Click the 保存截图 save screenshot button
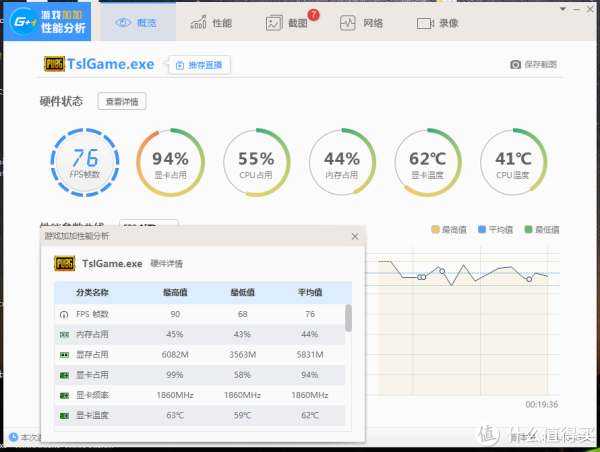The width and height of the screenshot is (600, 452). [x=533, y=64]
